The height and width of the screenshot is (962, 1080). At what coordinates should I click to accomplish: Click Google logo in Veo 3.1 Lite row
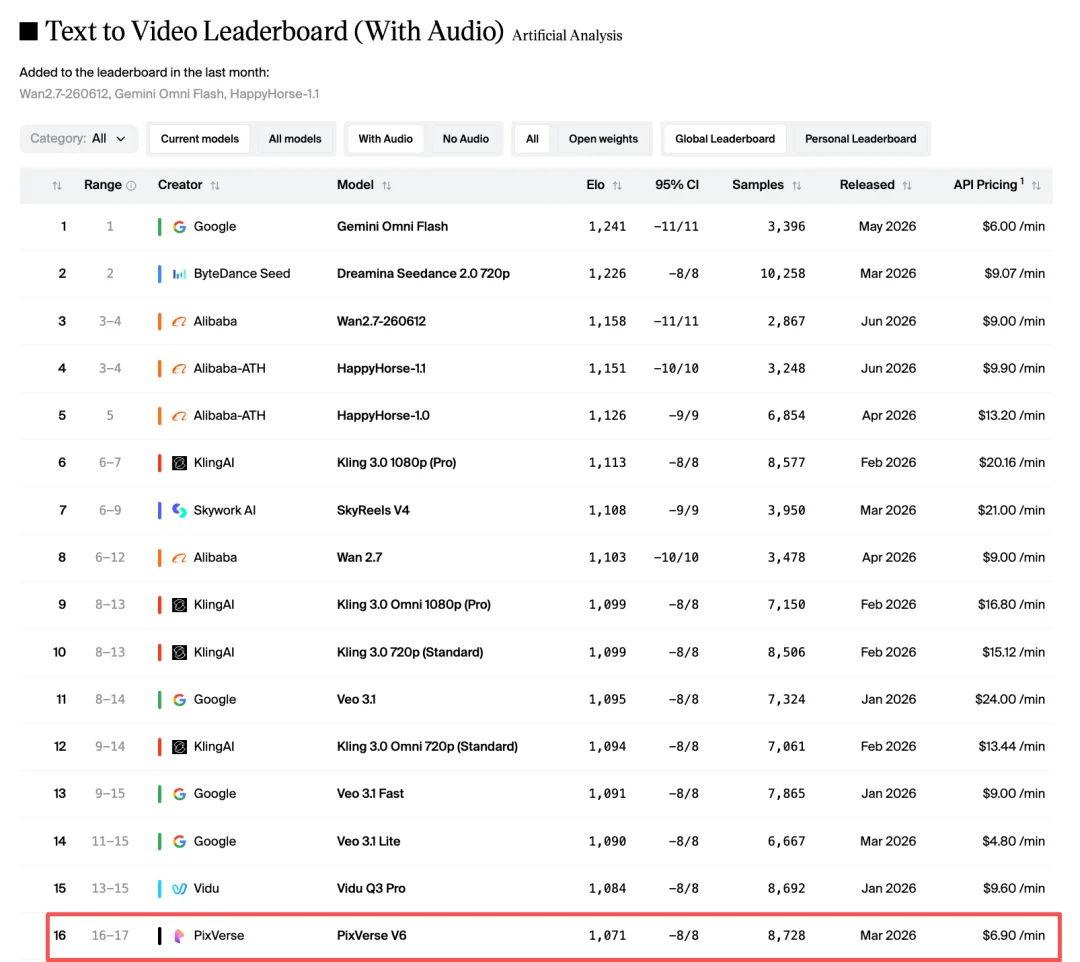(179, 841)
